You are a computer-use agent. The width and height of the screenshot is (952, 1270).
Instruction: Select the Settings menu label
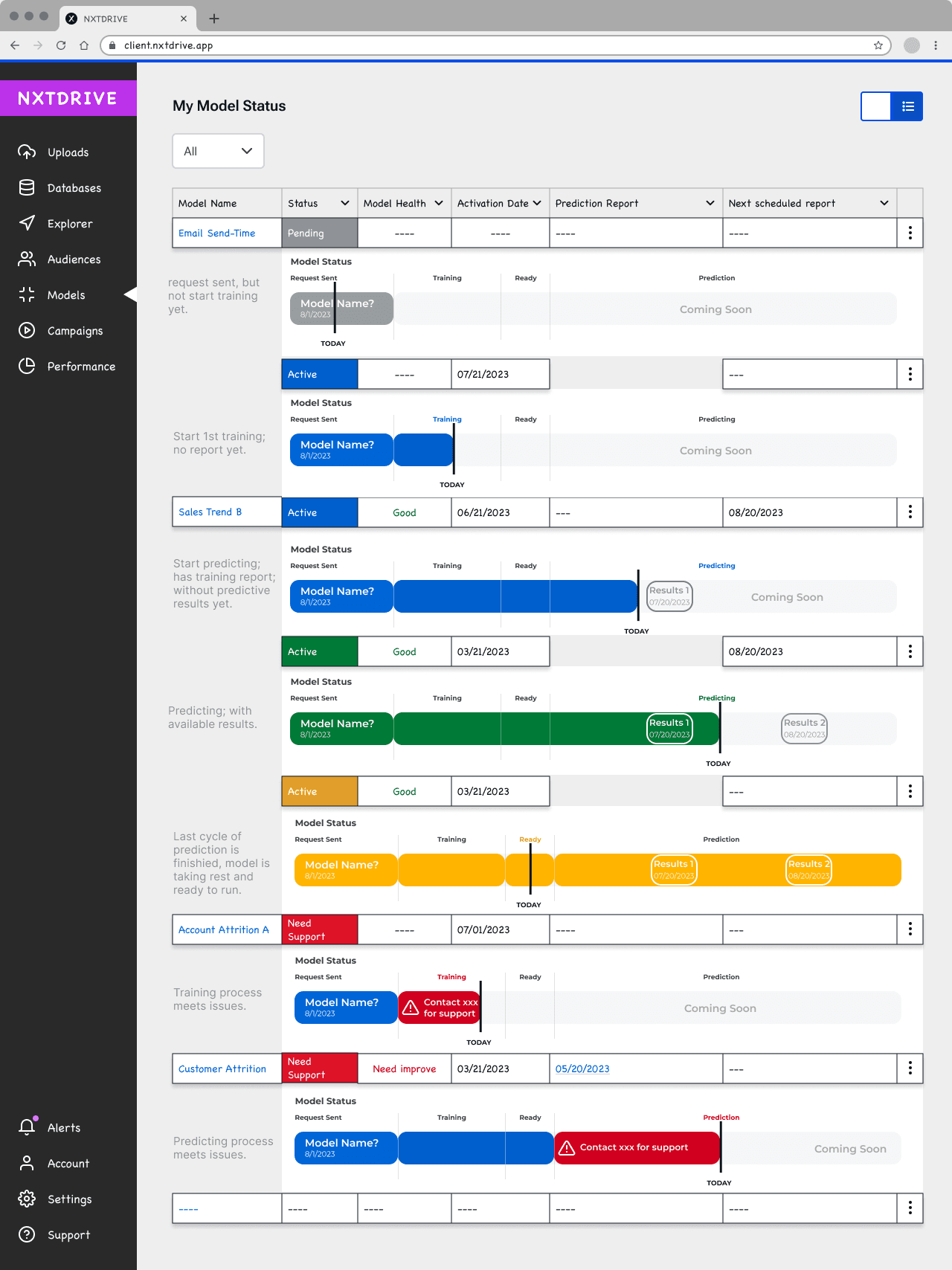[70, 1199]
